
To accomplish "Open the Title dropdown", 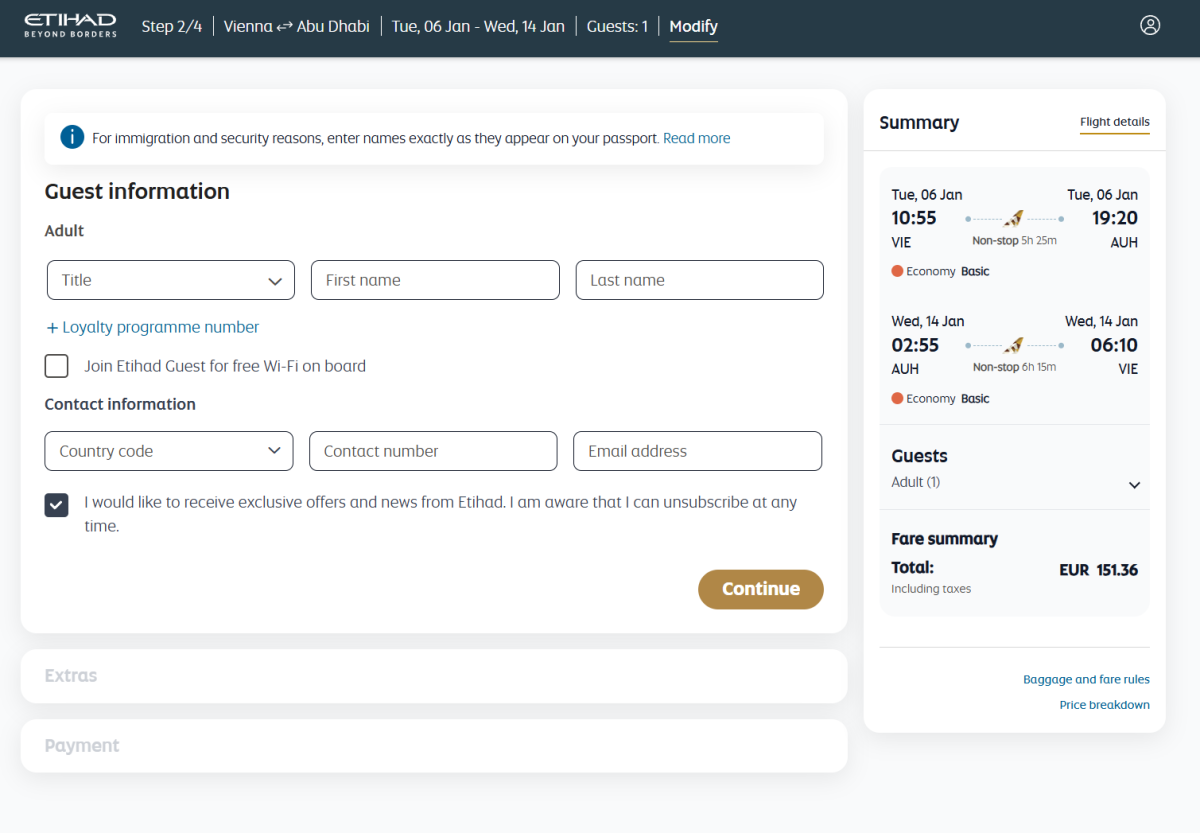I will (171, 280).
